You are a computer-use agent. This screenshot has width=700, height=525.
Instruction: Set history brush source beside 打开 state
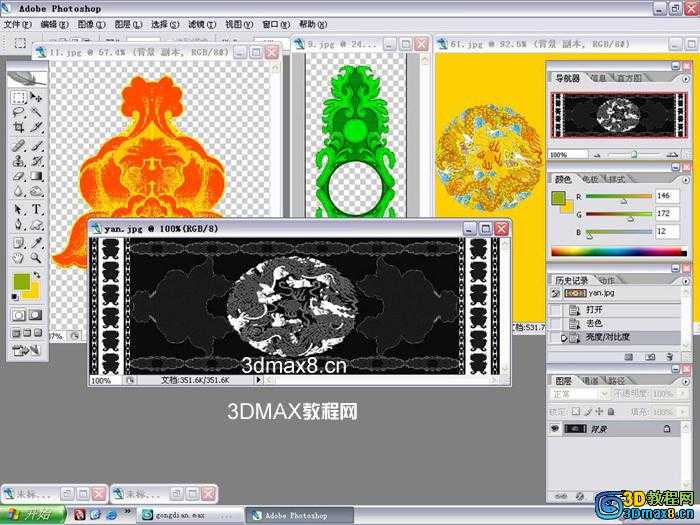point(555,309)
